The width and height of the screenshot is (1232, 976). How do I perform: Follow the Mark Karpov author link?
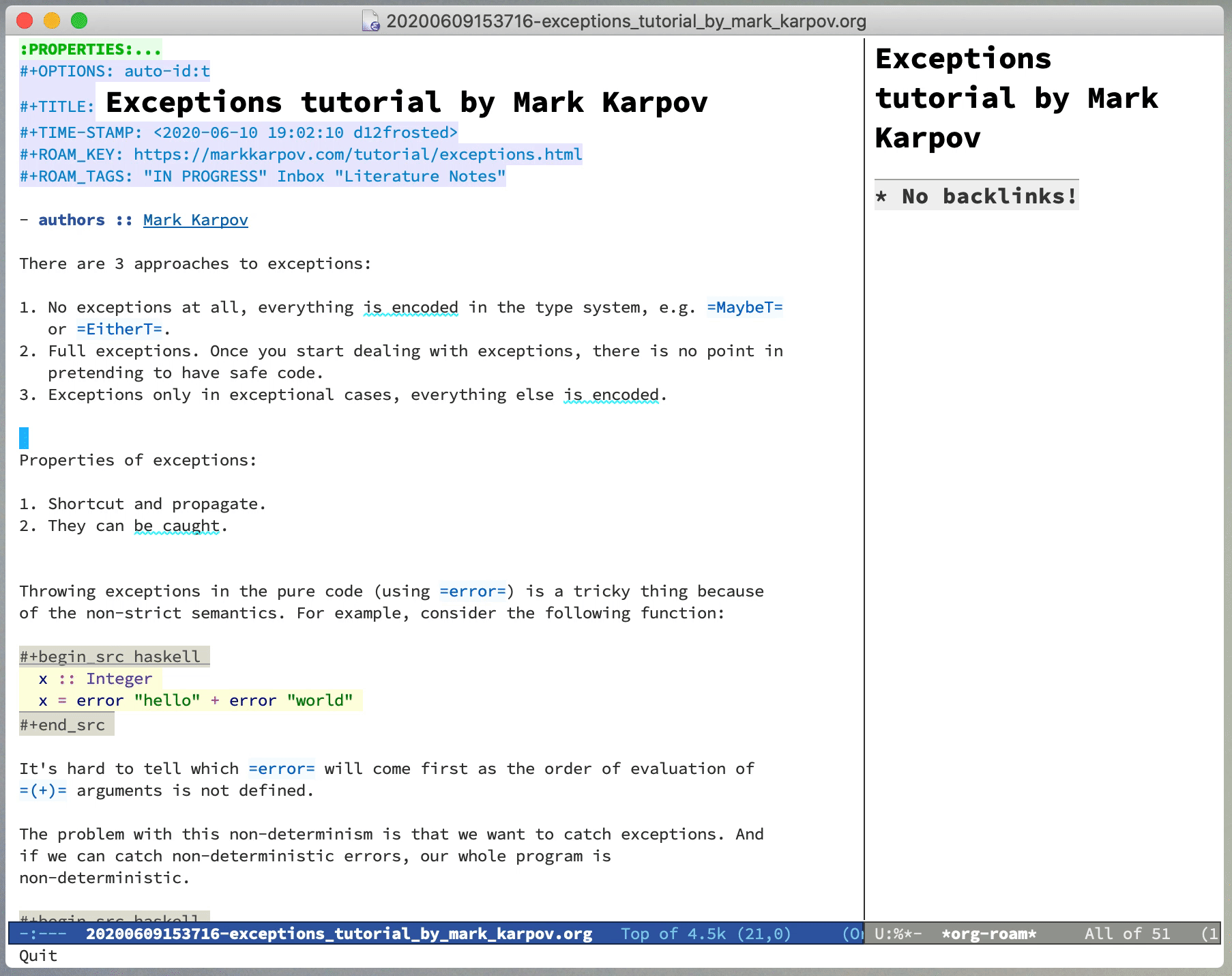click(195, 220)
